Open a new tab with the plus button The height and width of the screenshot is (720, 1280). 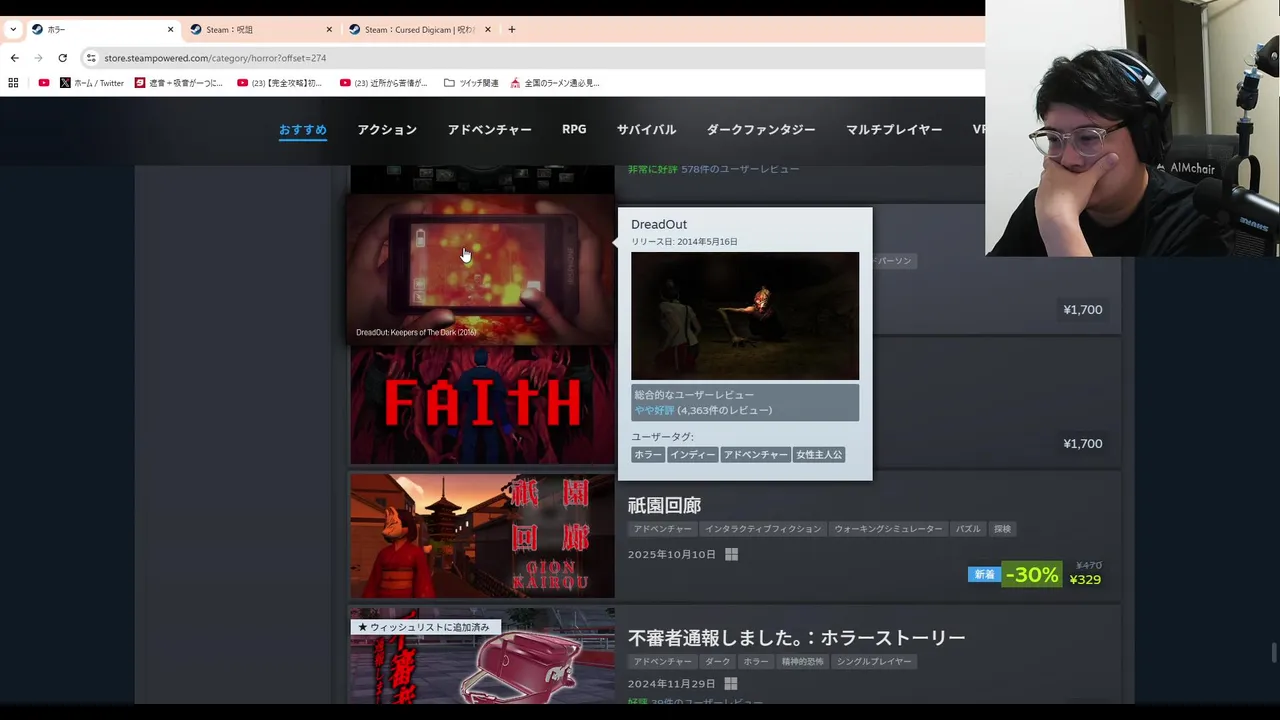pos(512,29)
